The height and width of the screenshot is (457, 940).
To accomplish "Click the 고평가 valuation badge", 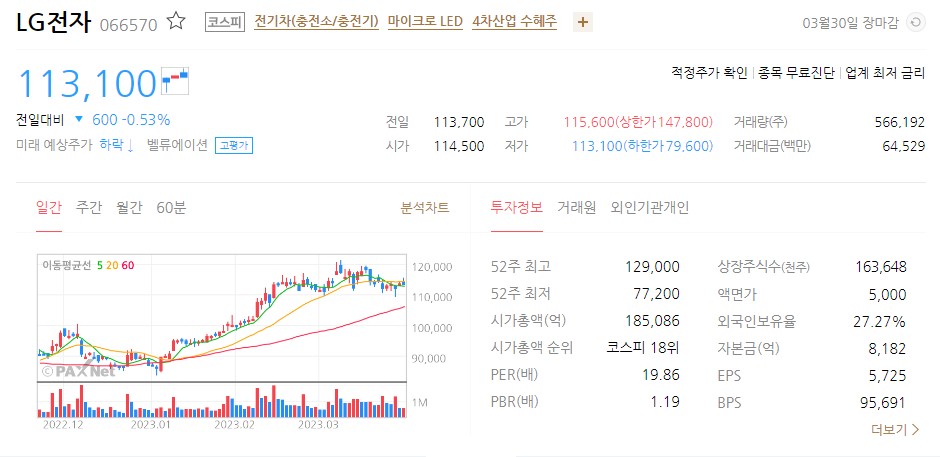I will click(x=234, y=145).
